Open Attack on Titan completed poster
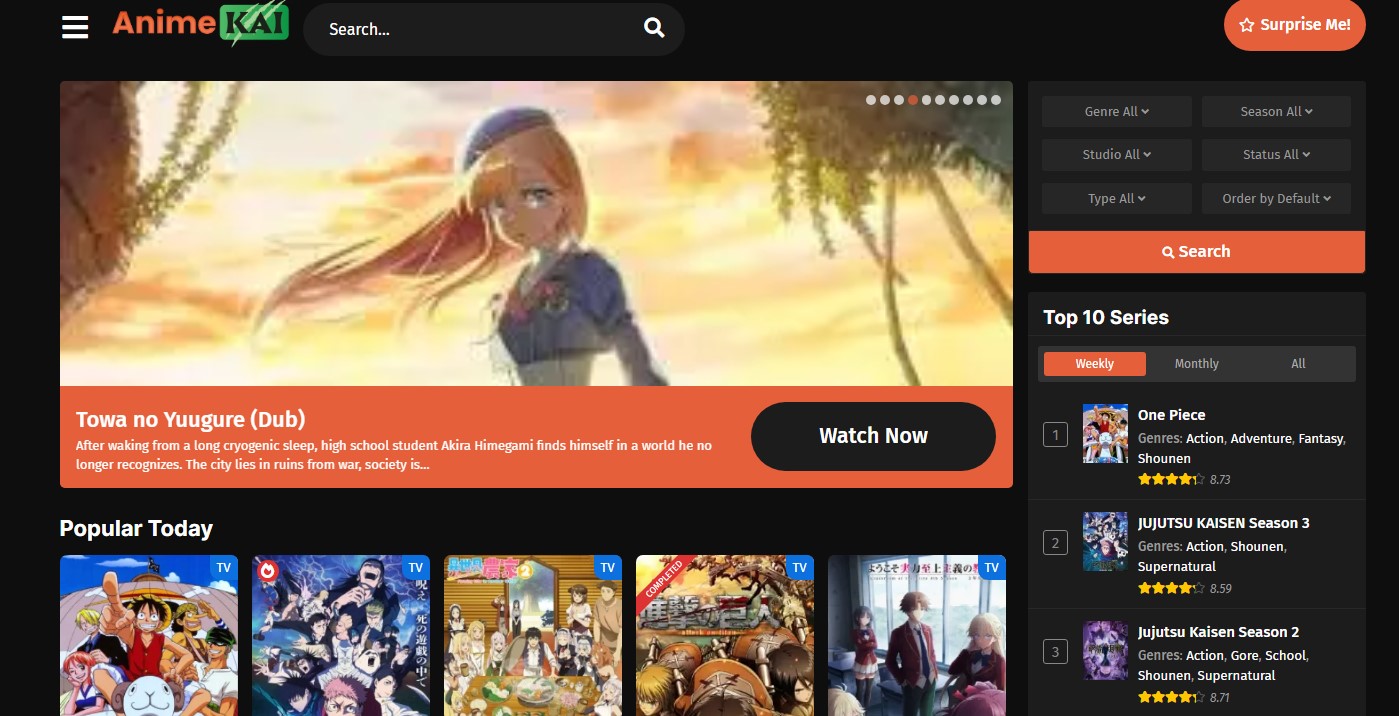The image size is (1399, 716). click(725, 636)
